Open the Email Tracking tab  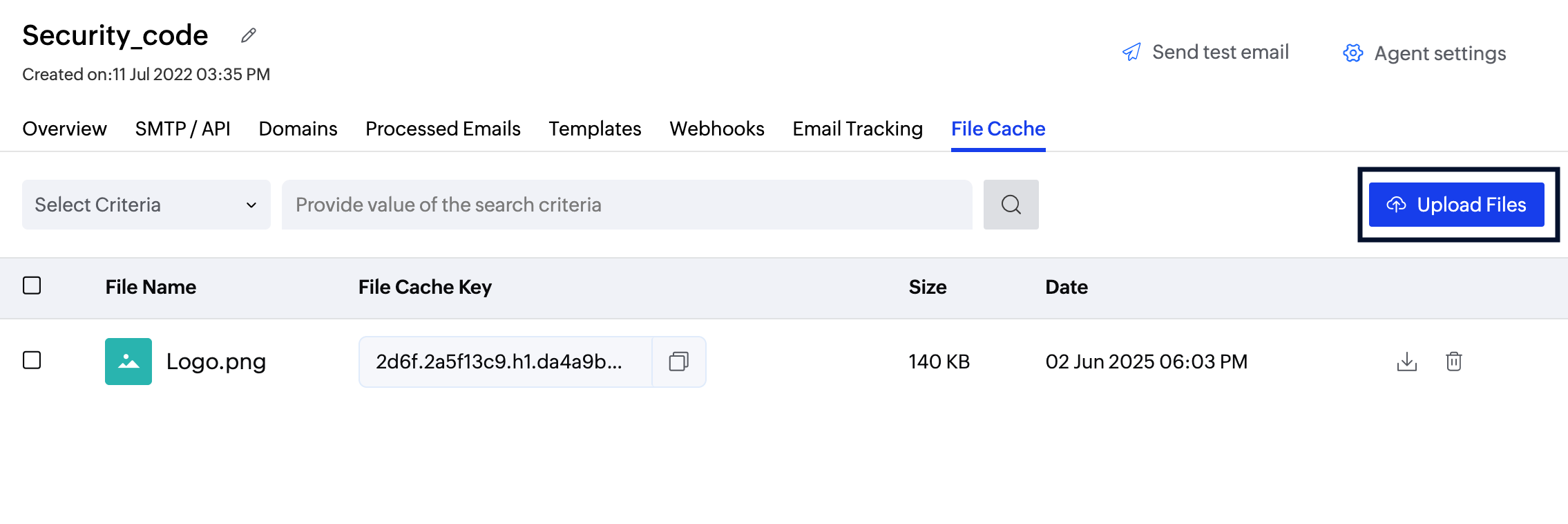[857, 129]
